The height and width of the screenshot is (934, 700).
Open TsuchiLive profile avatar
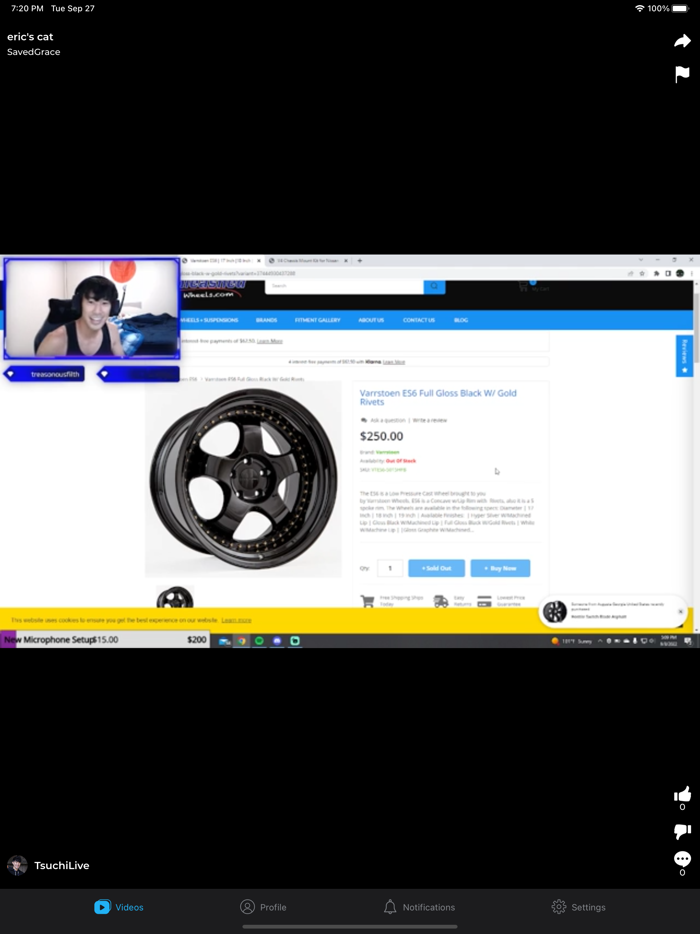click(17, 865)
